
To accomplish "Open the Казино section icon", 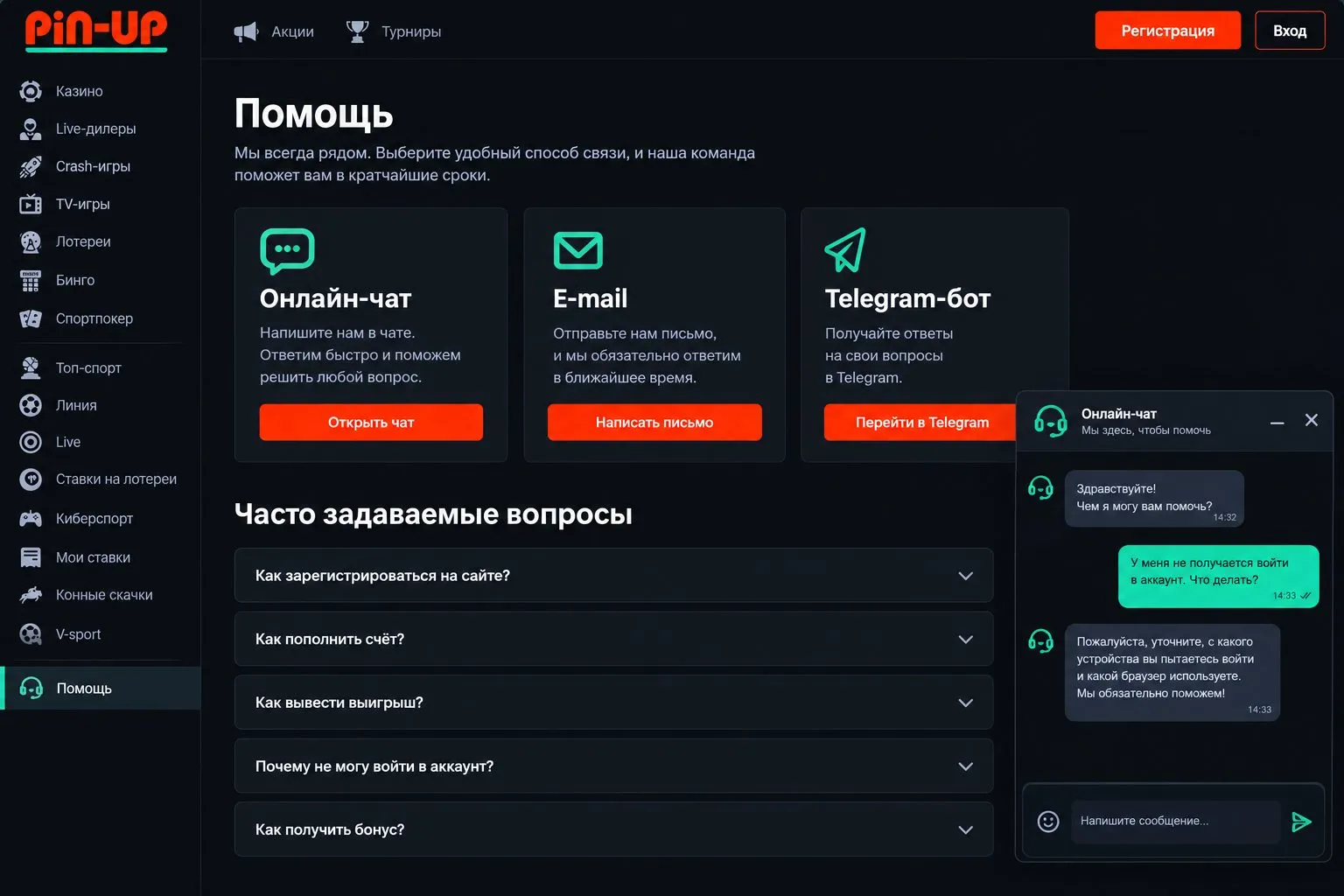I will coord(31,91).
